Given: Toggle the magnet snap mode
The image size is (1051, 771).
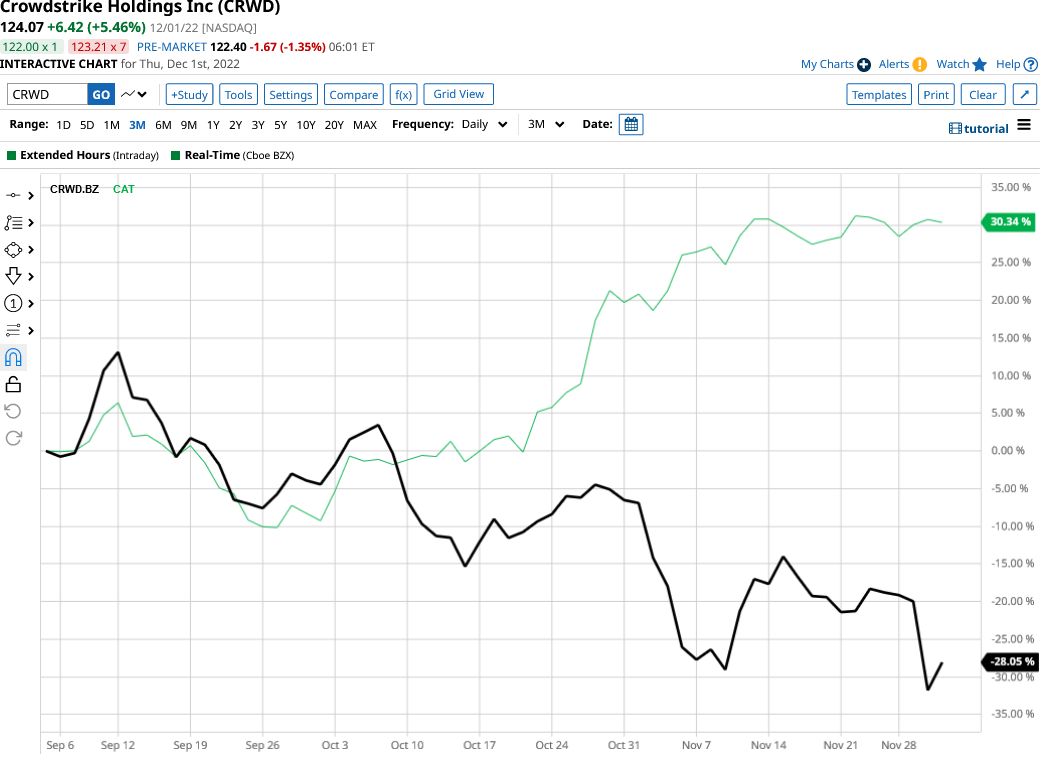Looking at the screenshot, I should (13, 357).
